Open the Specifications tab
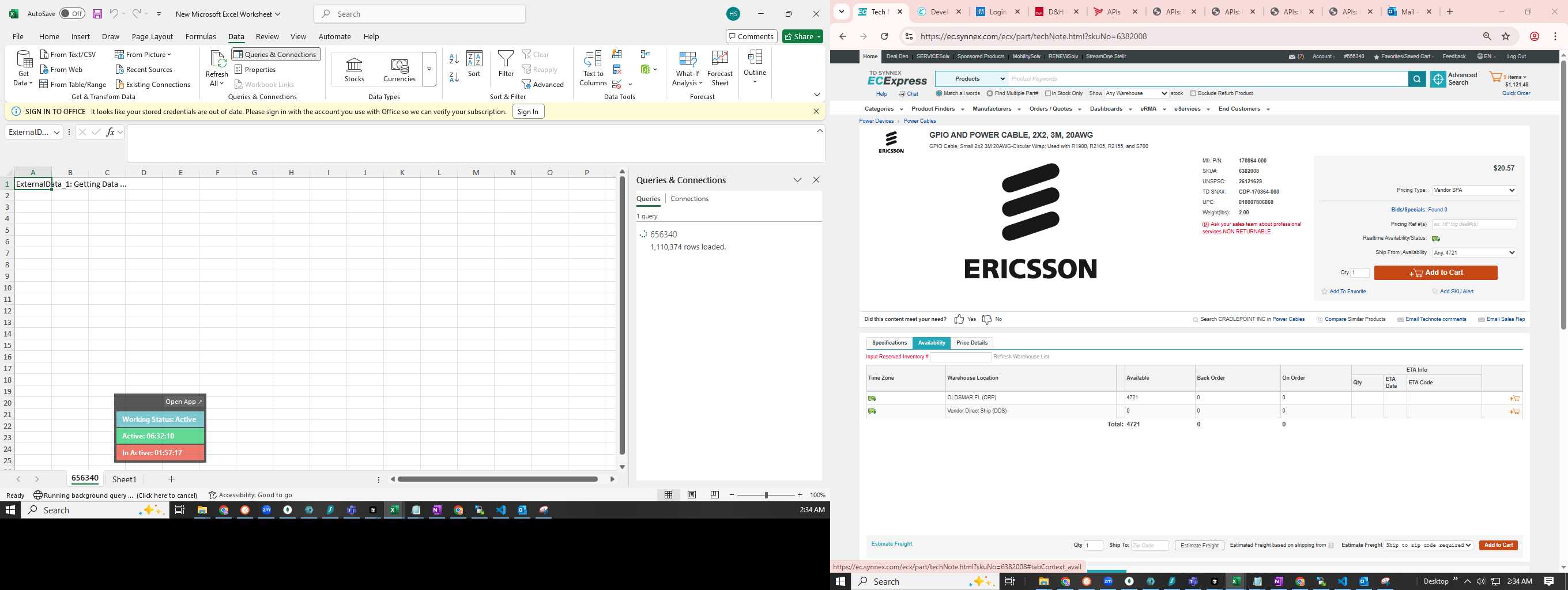Screen dimensions: 1568x590 889,343
